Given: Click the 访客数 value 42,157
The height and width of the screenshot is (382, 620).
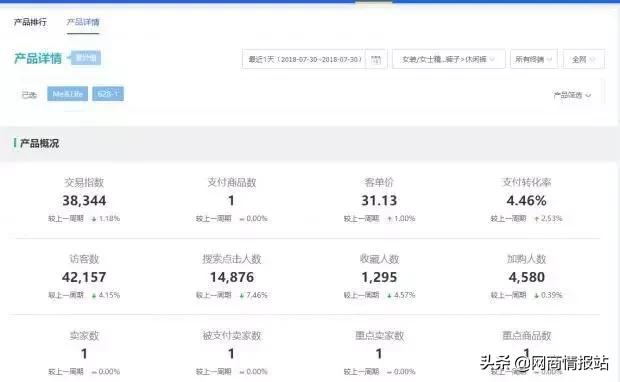Looking at the screenshot, I should (x=84, y=277).
